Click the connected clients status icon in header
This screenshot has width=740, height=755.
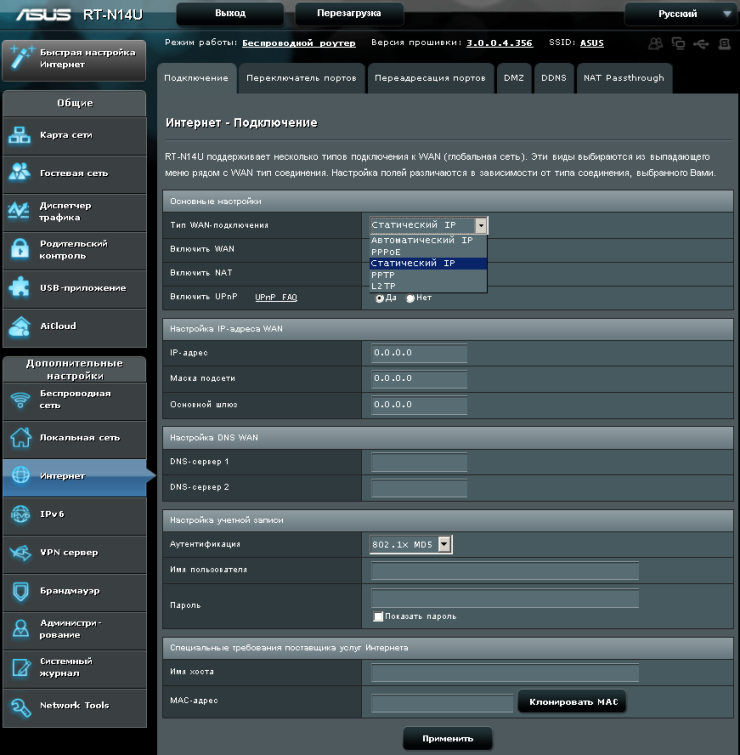point(655,44)
